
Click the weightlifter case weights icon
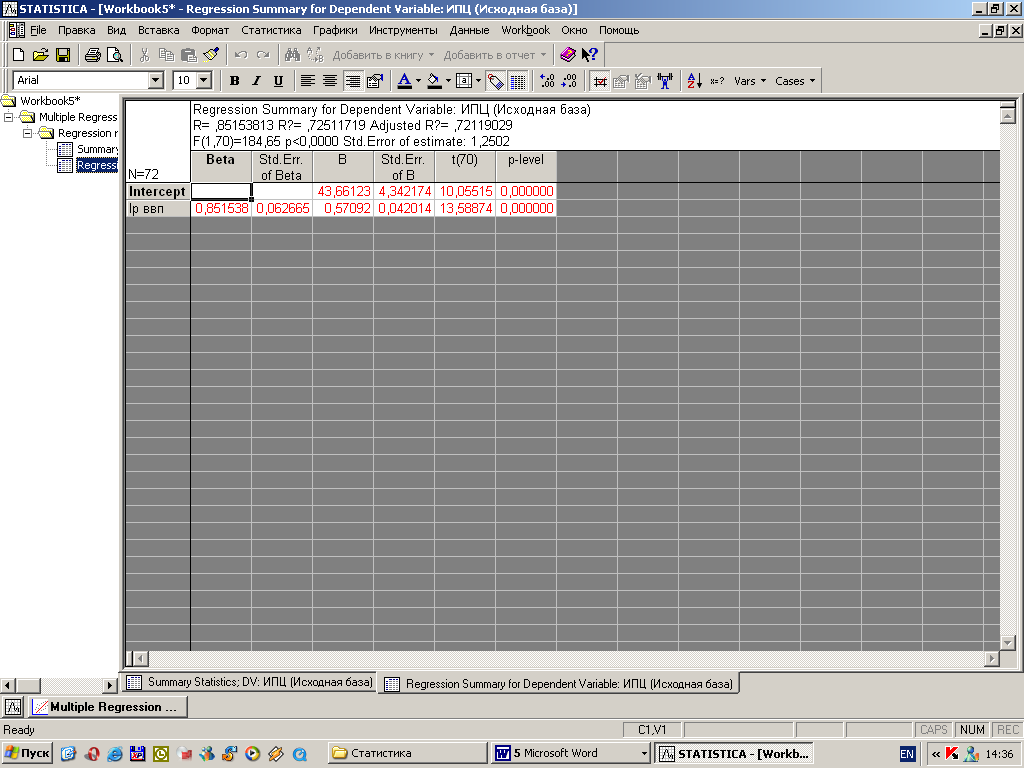(x=665, y=81)
